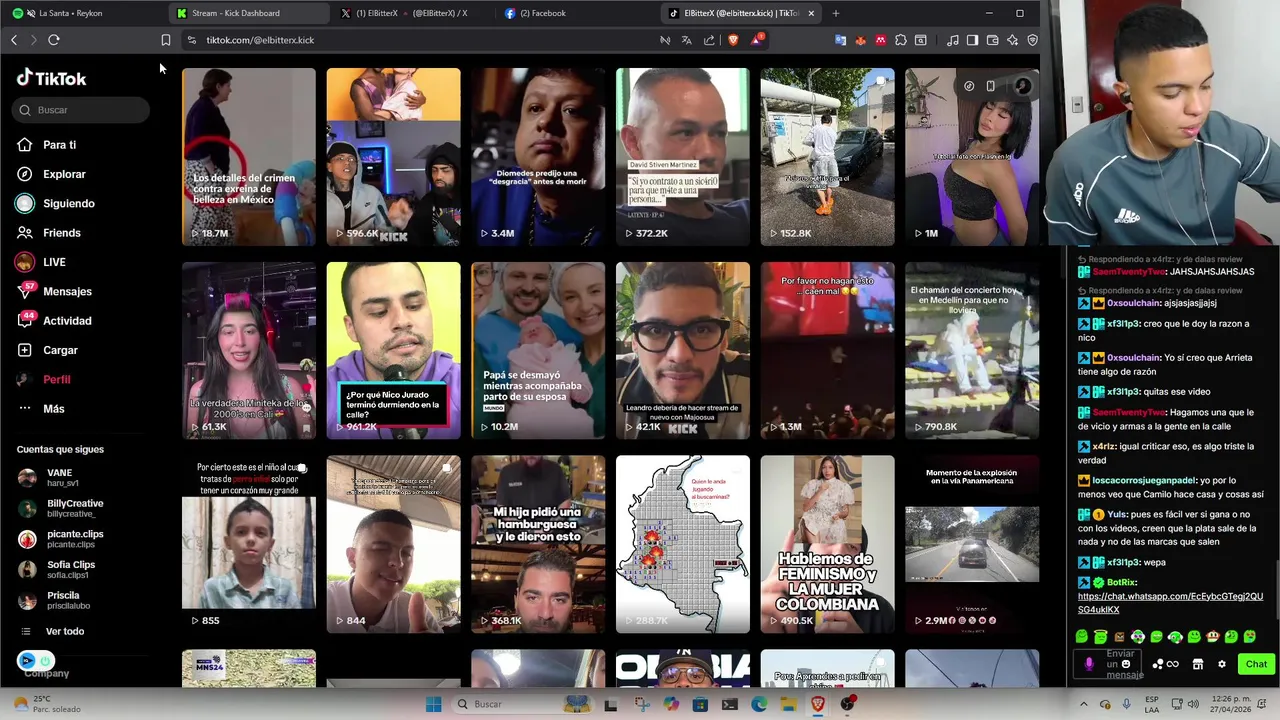Open the extensions puzzle icon
Image resolution: width=1280 pixels, height=720 pixels.
tap(901, 40)
